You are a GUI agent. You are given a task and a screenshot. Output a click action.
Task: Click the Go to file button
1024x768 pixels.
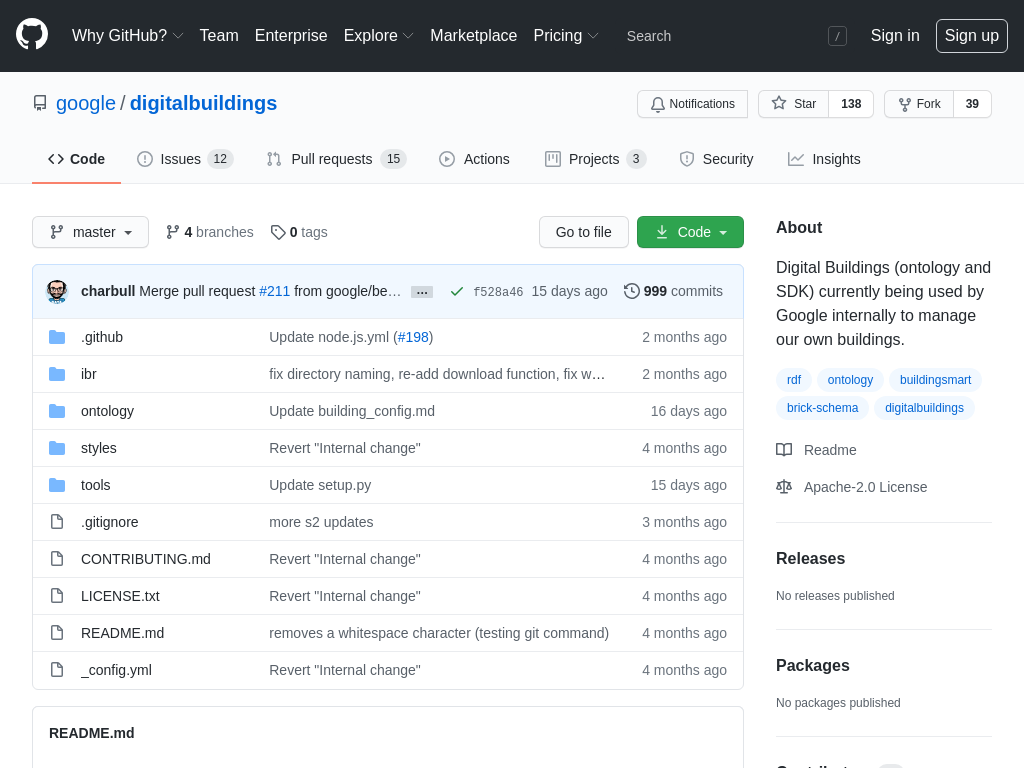coord(584,232)
